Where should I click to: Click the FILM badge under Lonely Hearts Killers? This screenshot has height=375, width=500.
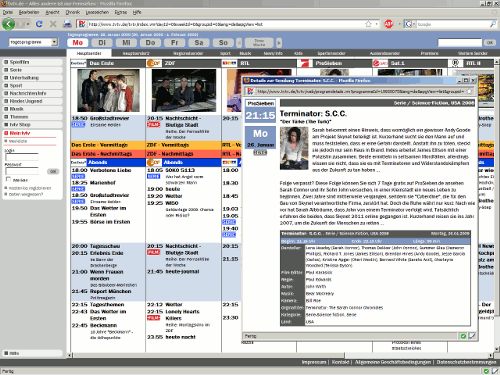pos(154,318)
